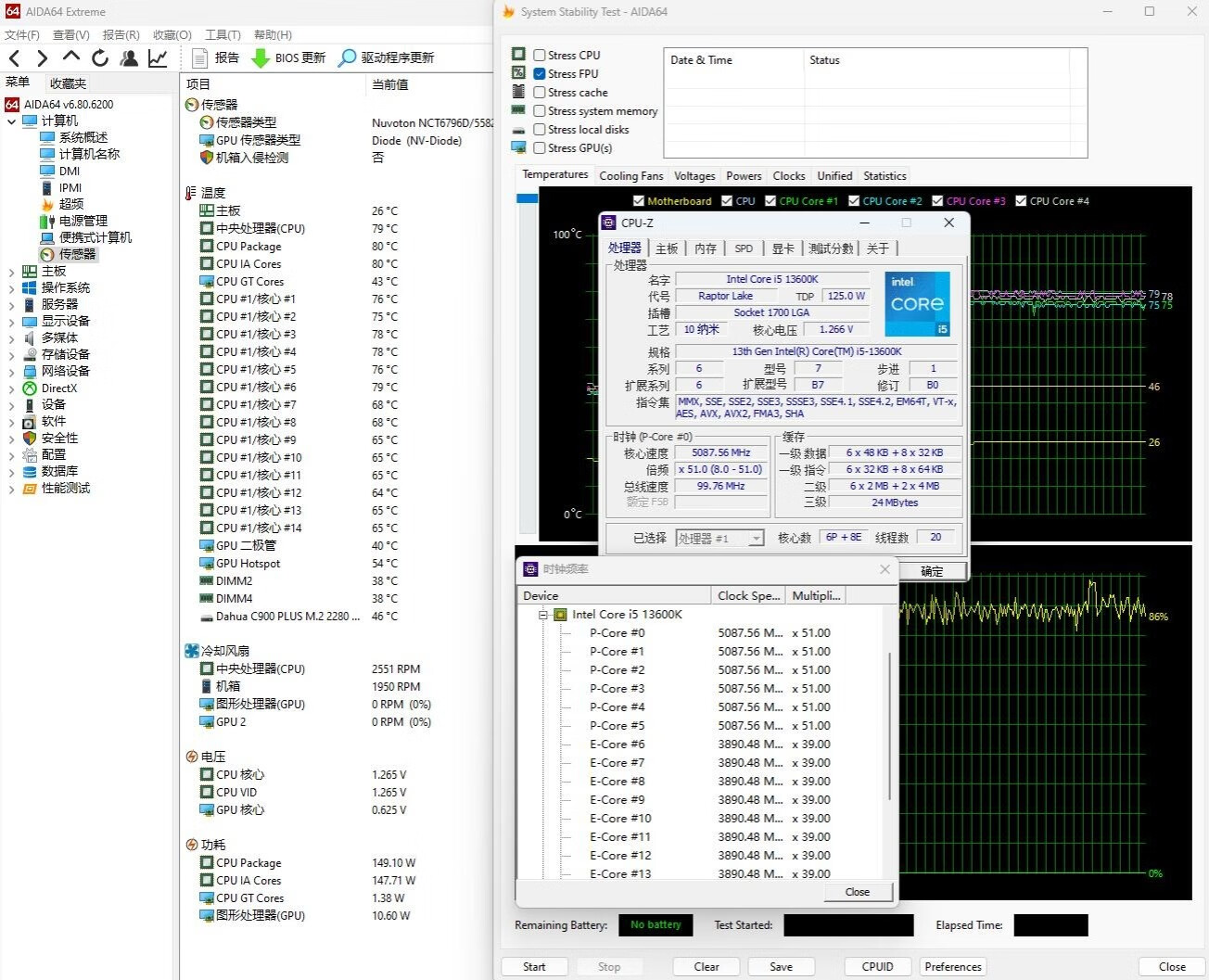The height and width of the screenshot is (980, 1209).
Task: Expand the 主板 tree node
Action: pos(11,272)
